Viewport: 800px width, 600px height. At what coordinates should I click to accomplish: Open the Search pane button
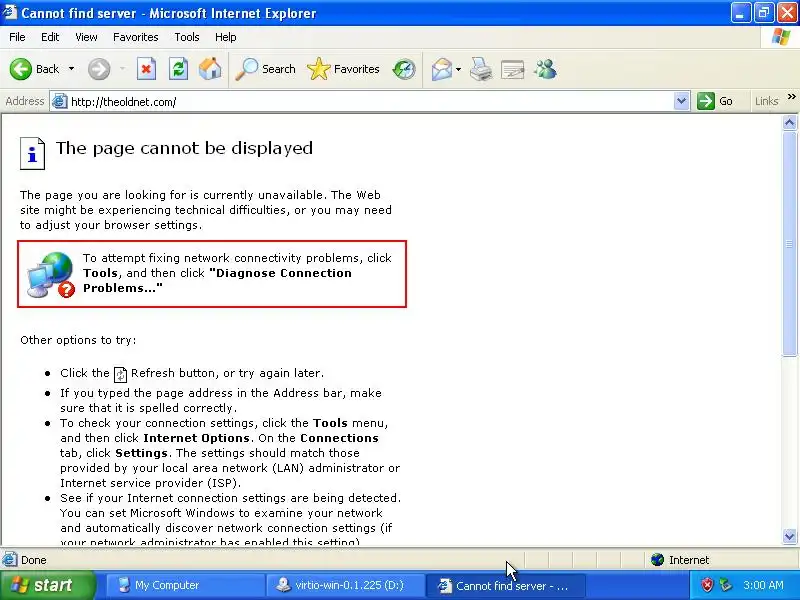tap(265, 69)
